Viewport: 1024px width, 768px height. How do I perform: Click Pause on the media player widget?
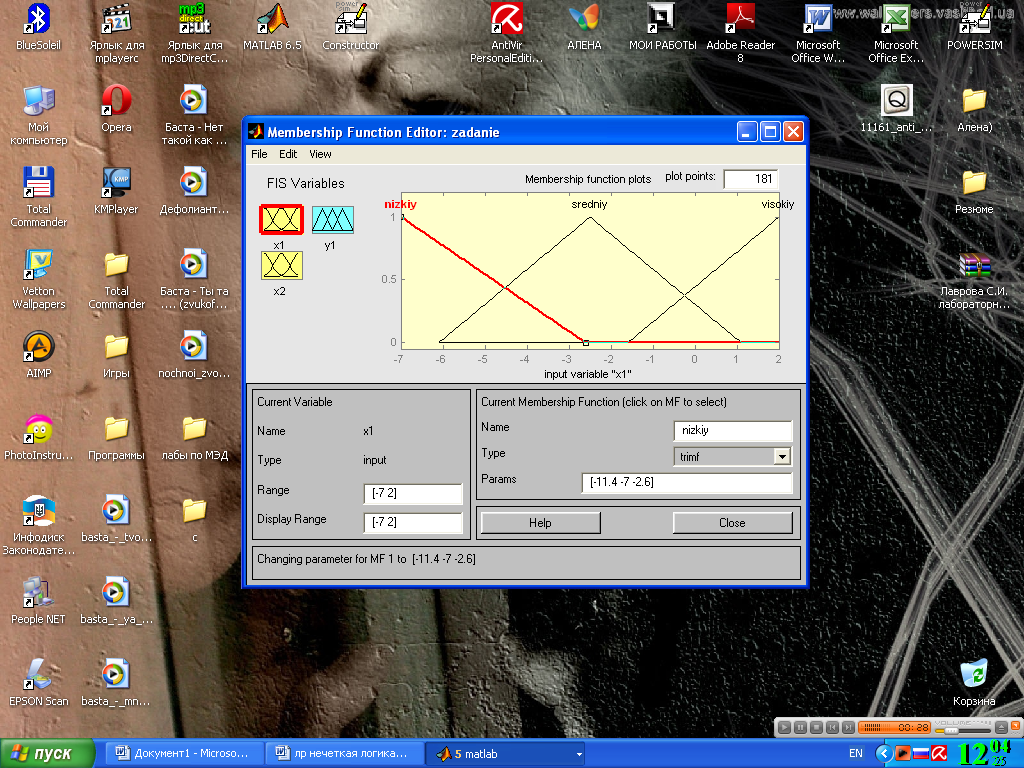click(801, 728)
